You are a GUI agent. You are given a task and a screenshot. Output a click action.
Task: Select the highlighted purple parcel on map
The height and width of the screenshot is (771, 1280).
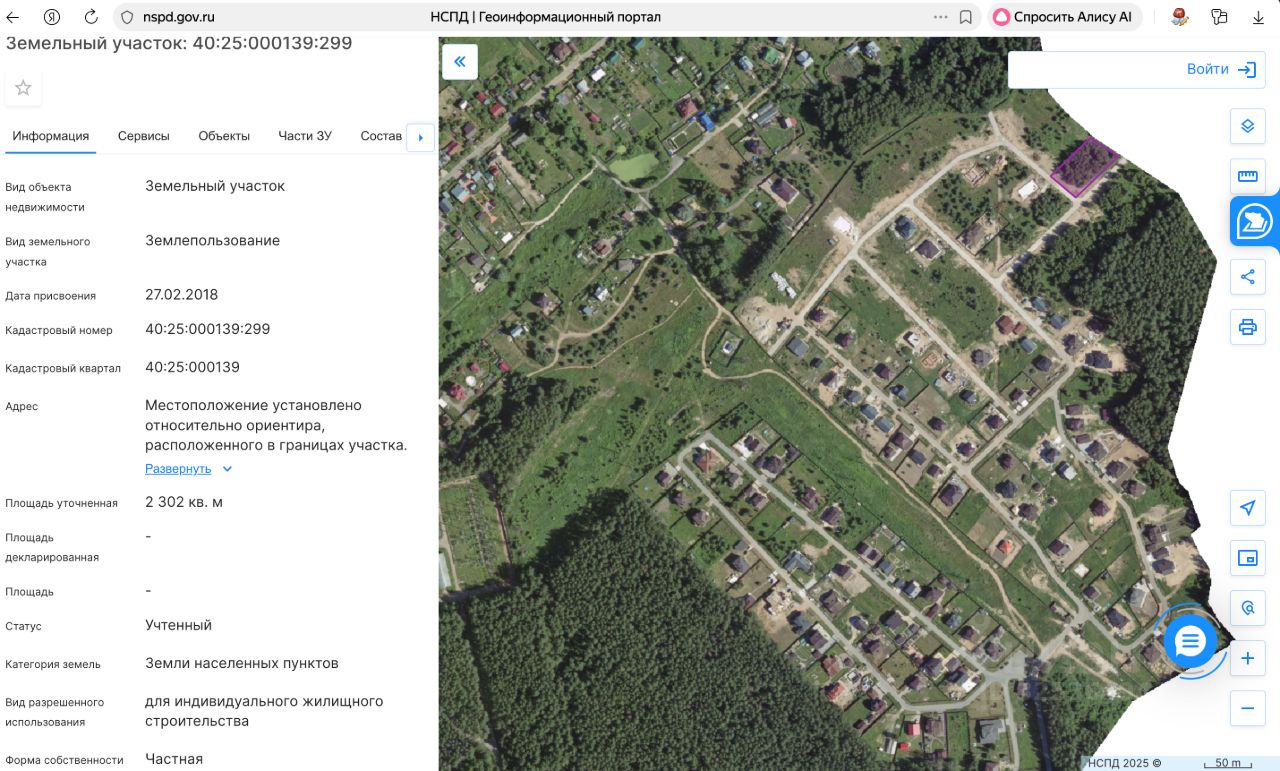(1084, 167)
